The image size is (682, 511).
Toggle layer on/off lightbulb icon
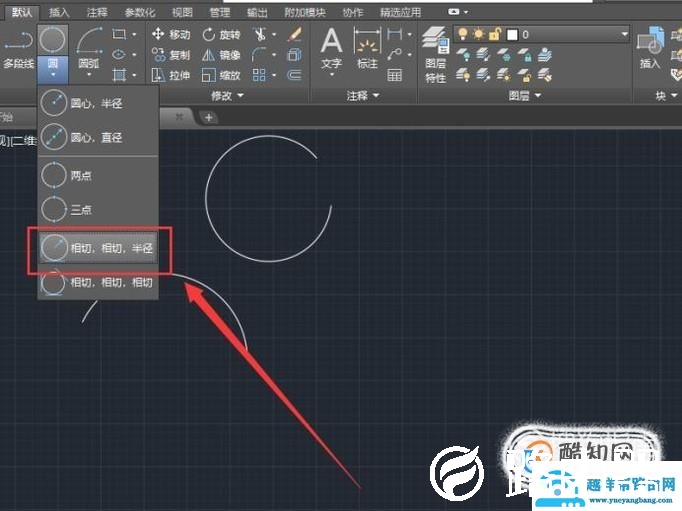pos(463,34)
